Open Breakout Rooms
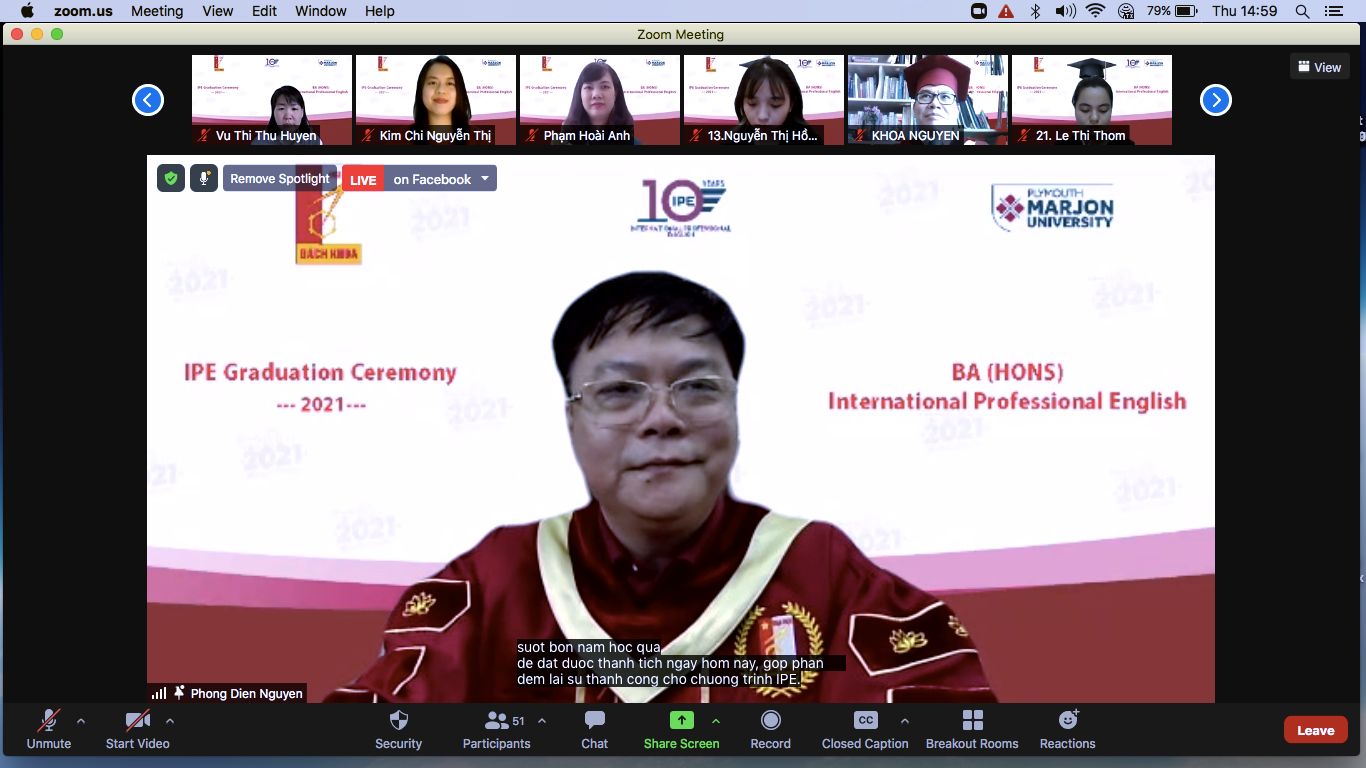Viewport: 1366px width, 768px height. [x=971, y=729]
